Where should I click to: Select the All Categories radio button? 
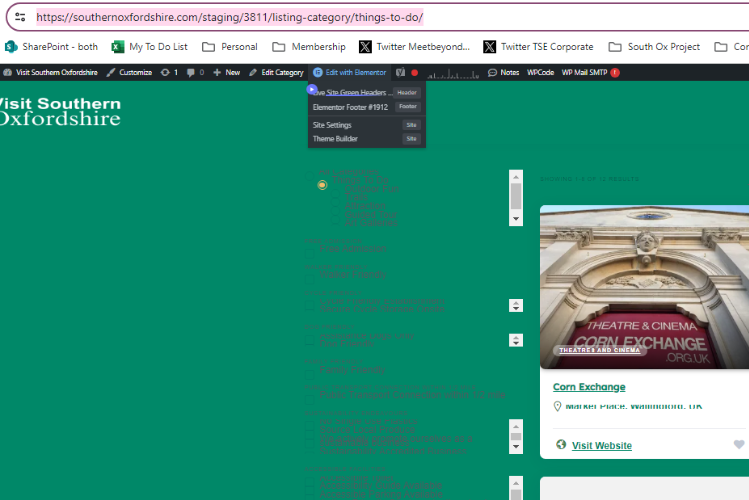(x=310, y=175)
